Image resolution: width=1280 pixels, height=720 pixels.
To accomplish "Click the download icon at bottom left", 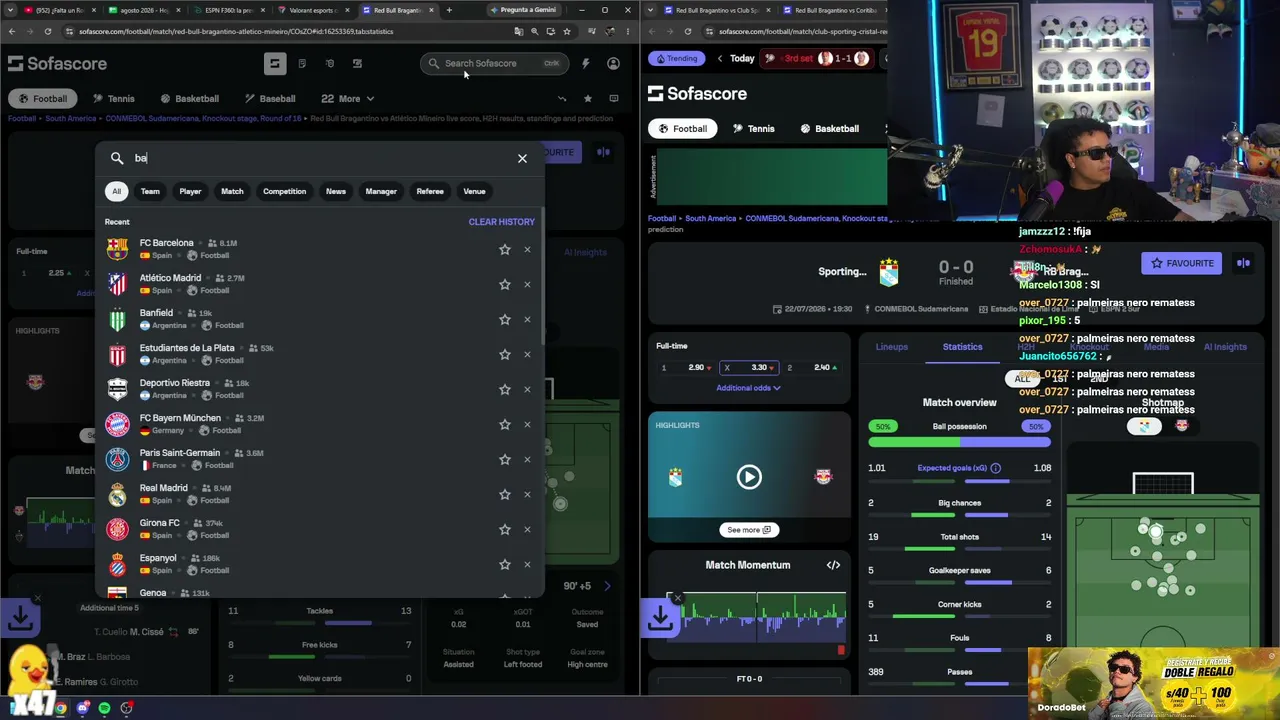I will pos(20,619).
